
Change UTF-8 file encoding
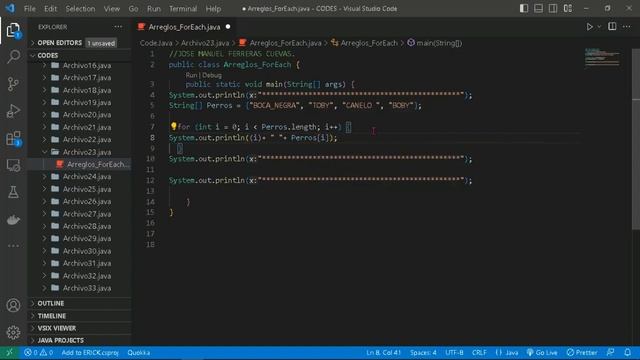[x=454, y=352]
